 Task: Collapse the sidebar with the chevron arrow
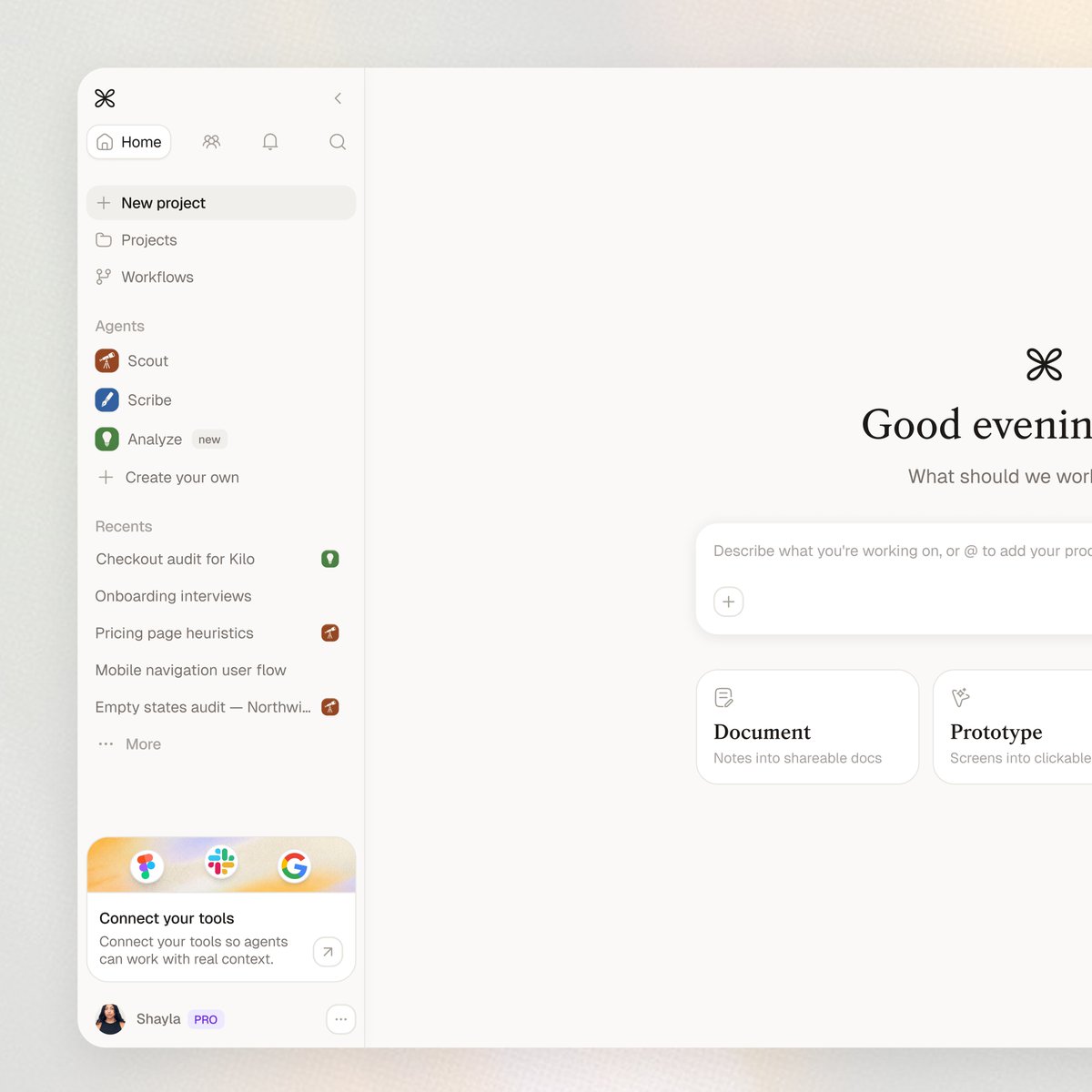(x=338, y=98)
